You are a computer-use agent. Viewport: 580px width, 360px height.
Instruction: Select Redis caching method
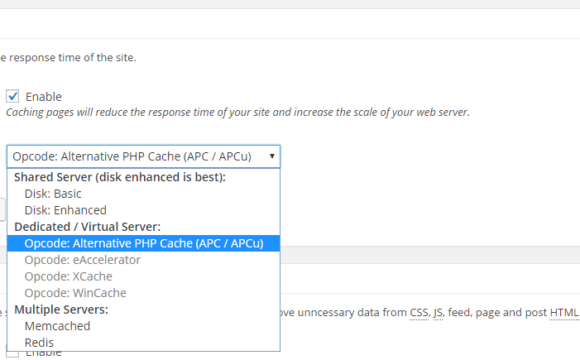[x=144, y=343]
